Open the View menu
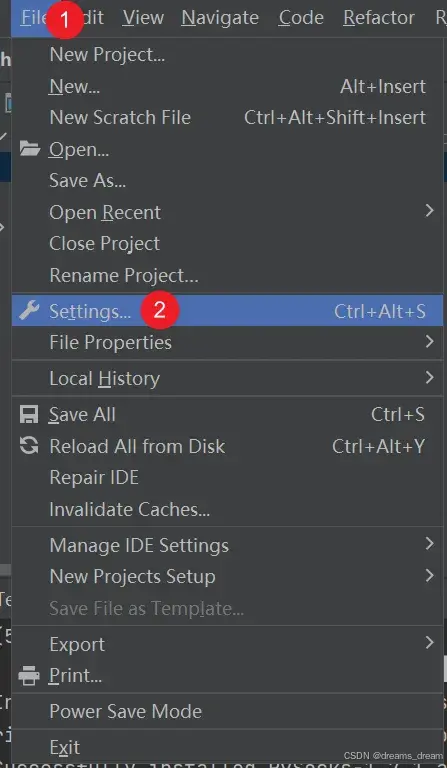 tap(143, 18)
